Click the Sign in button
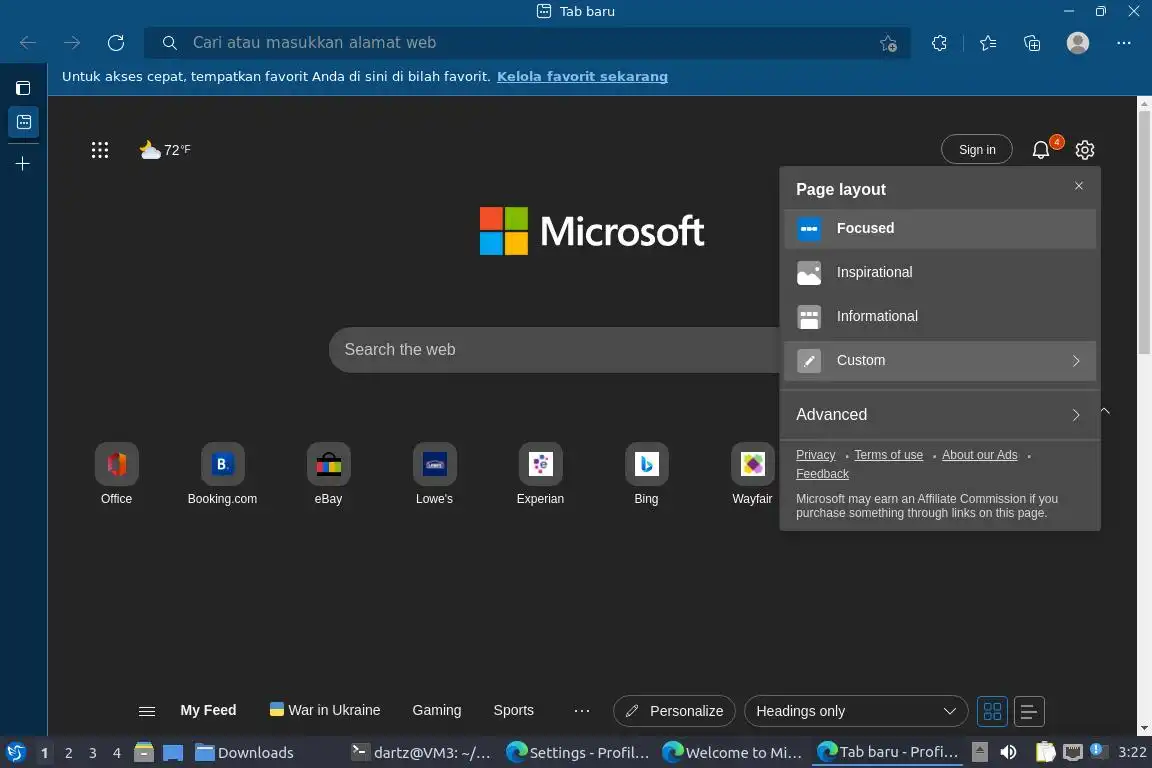Screen dimensions: 1152x768 point(976,149)
